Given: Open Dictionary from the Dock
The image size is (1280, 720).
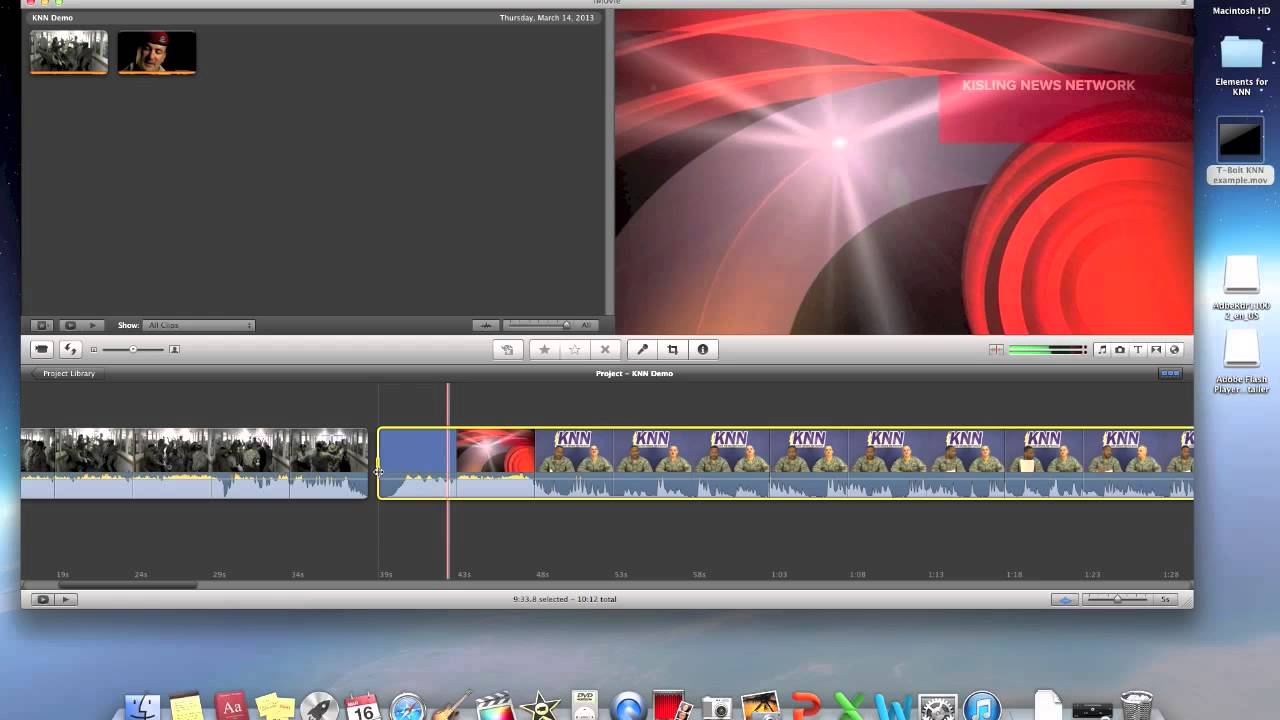Looking at the screenshot, I should (x=231, y=706).
